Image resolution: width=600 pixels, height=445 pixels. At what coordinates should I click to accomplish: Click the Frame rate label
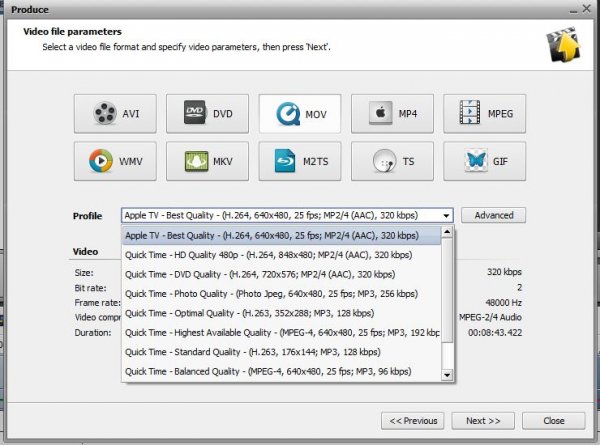pos(98,303)
